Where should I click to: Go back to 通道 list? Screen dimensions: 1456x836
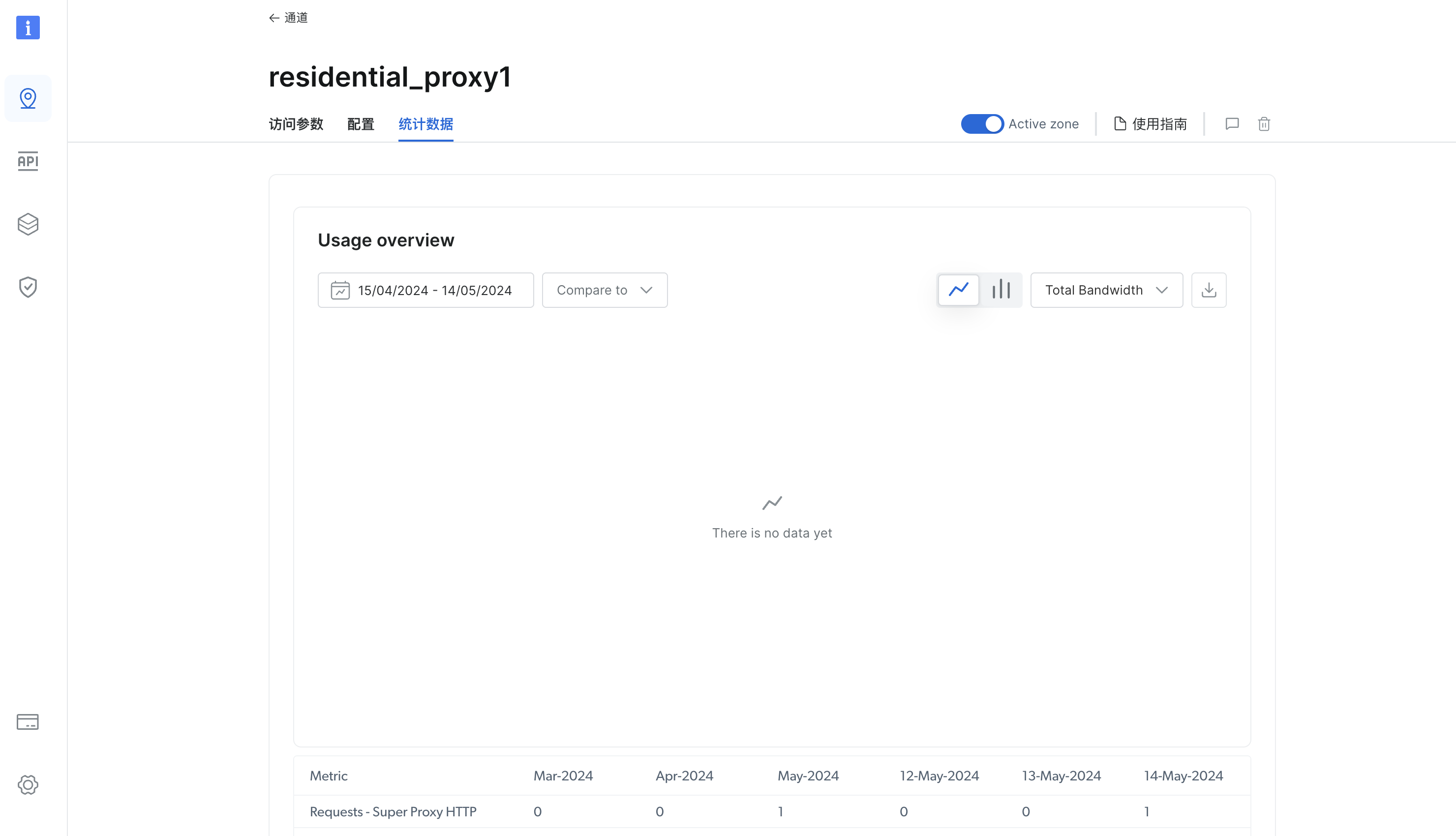[288, 18]
